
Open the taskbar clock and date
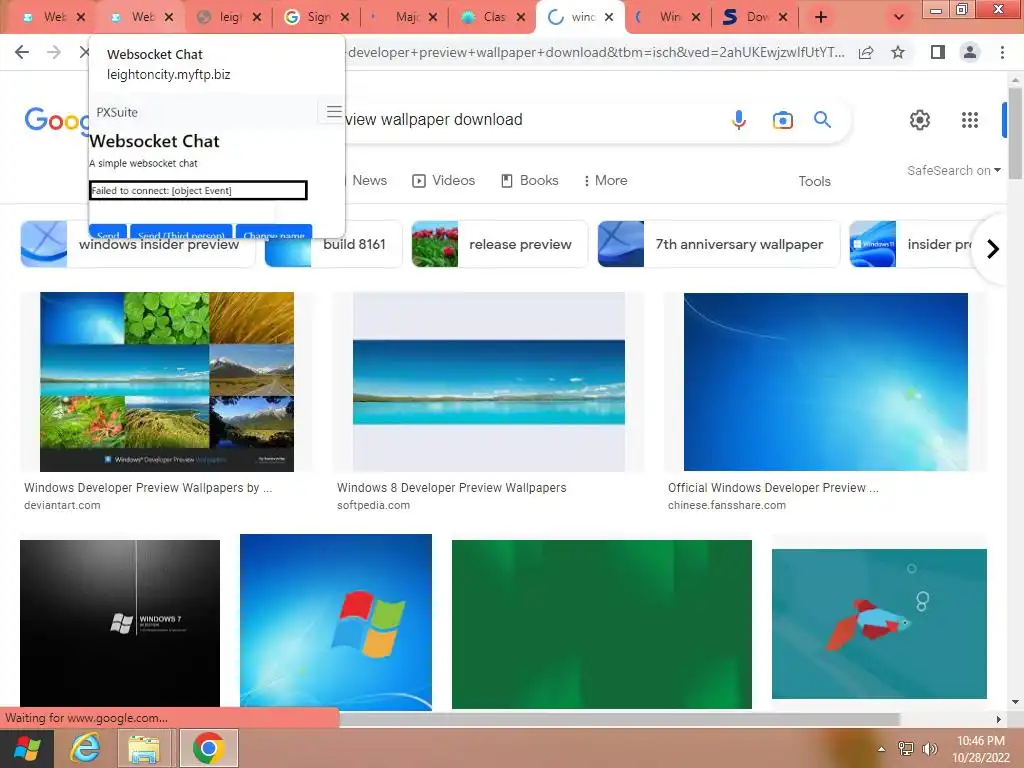point(980,749)
